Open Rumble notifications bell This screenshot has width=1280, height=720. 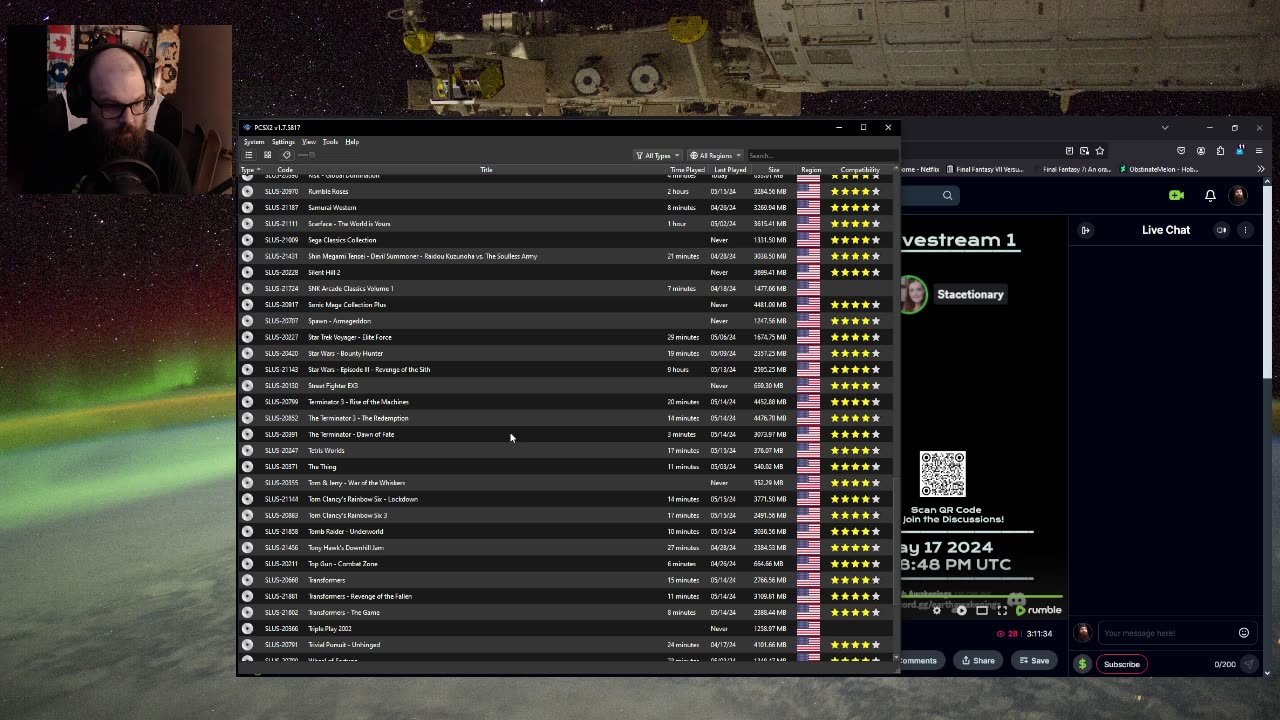pyautogui.click(x=1210, y=195)
